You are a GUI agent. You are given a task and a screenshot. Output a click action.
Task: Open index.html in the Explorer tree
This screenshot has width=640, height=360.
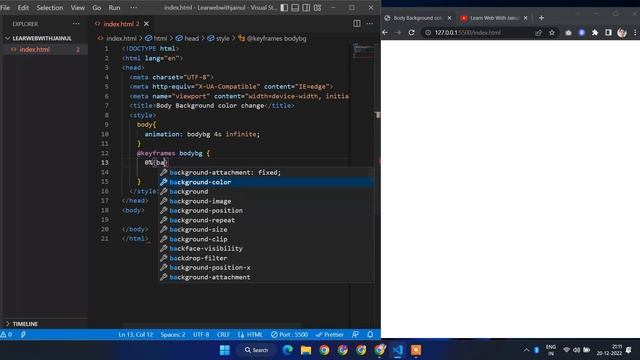45,49
